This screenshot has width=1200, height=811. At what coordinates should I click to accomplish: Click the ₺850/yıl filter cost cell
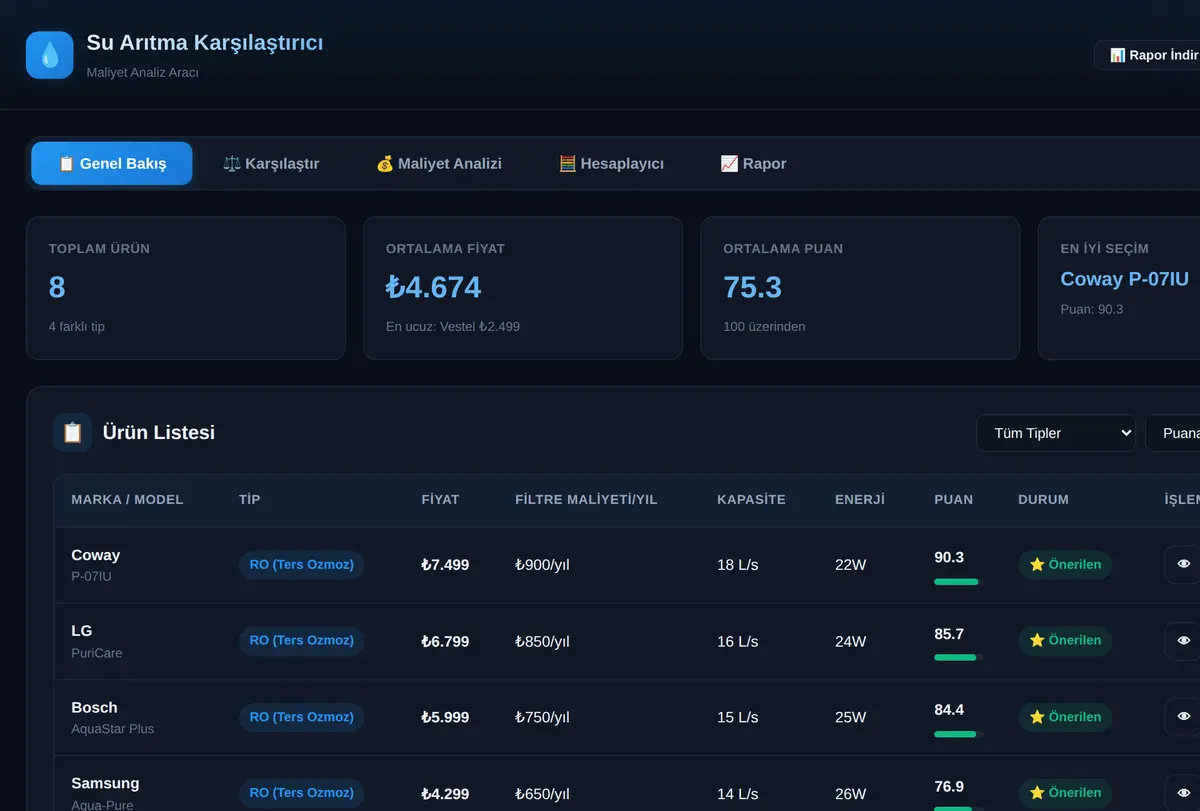pyautogui.click(x=542, y=641)
